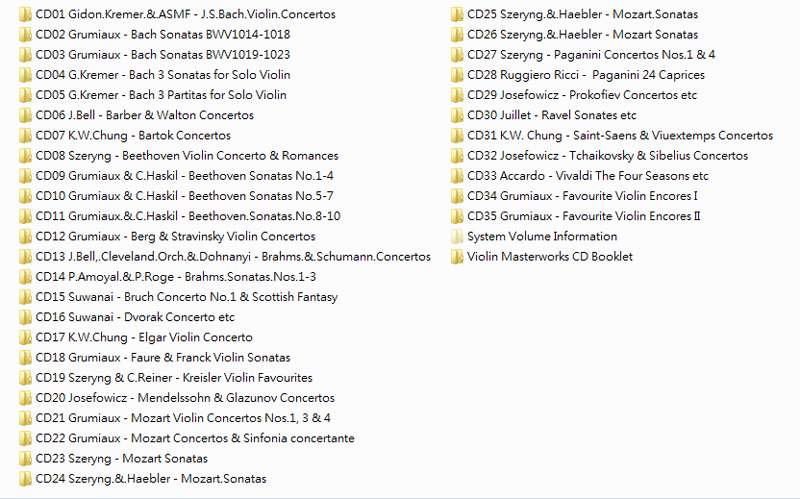Screen dimensions: 800x499
Task: Click folder icon beside CD28 Ruggiero Ricci
Action: (x=456, y=75)
